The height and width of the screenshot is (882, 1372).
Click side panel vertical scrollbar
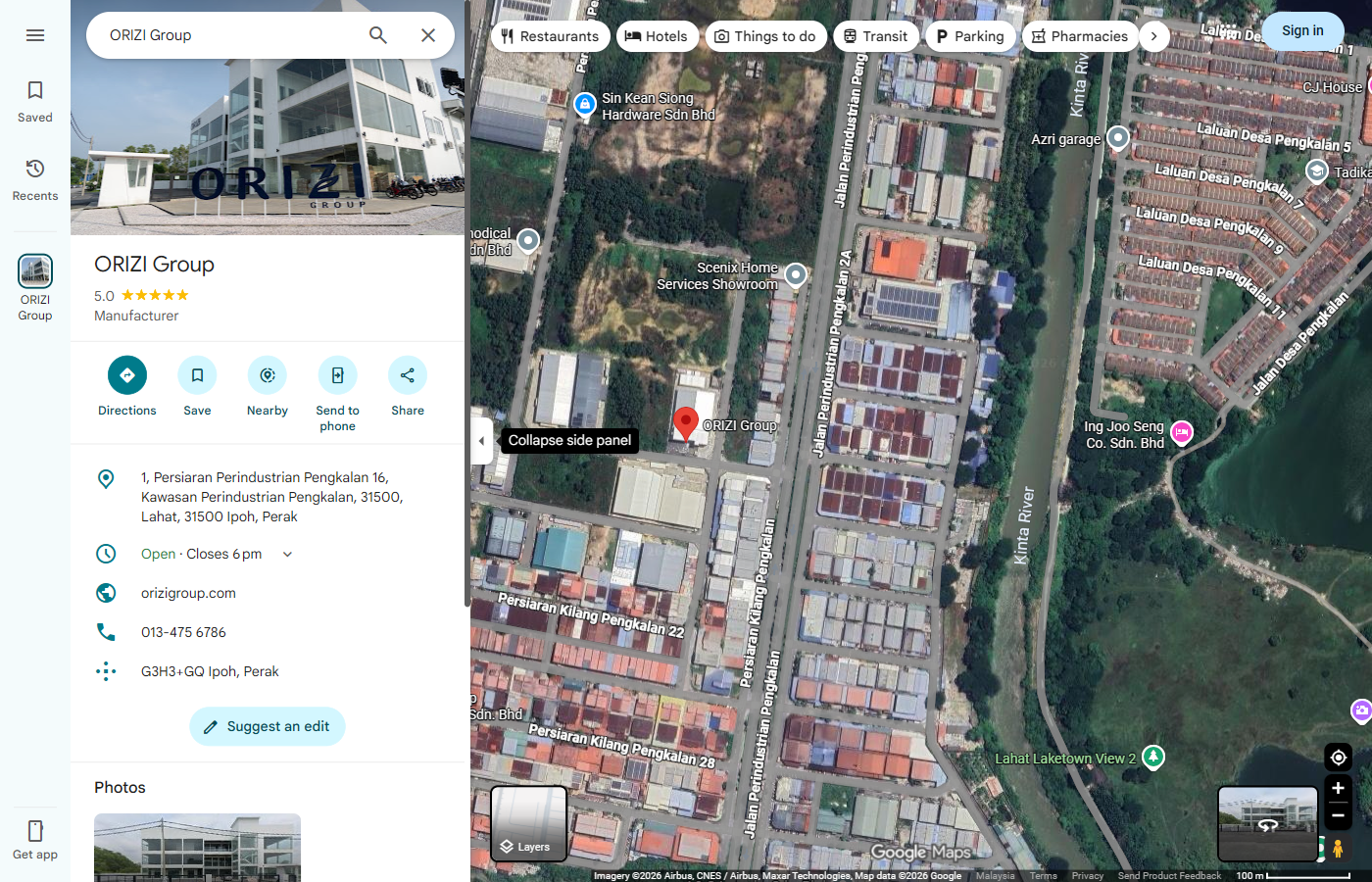[x=466, y=304]
